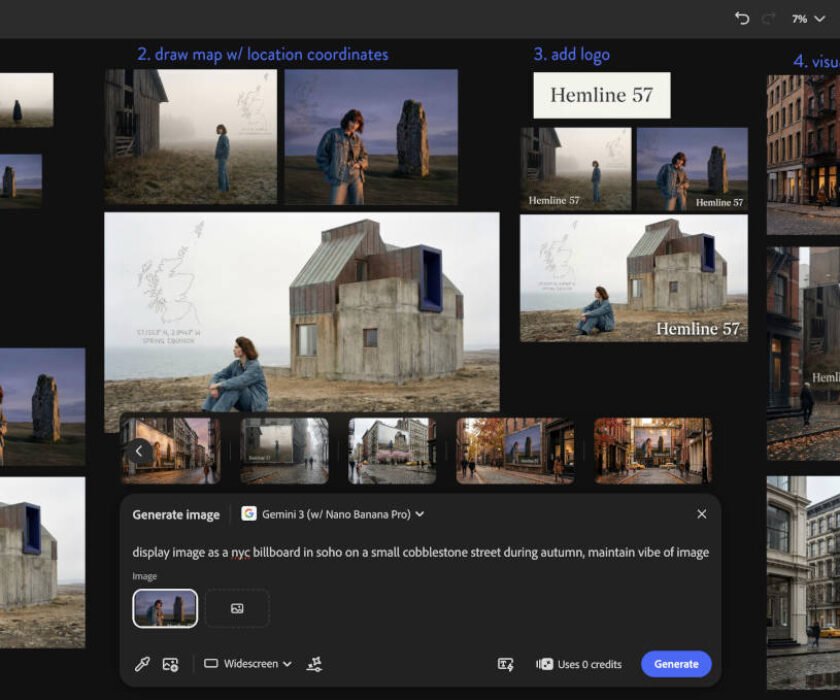The image size is (840, 700).
Task: Expand the Widescreen aspect ratio dropdown
Action: point(248,664)
